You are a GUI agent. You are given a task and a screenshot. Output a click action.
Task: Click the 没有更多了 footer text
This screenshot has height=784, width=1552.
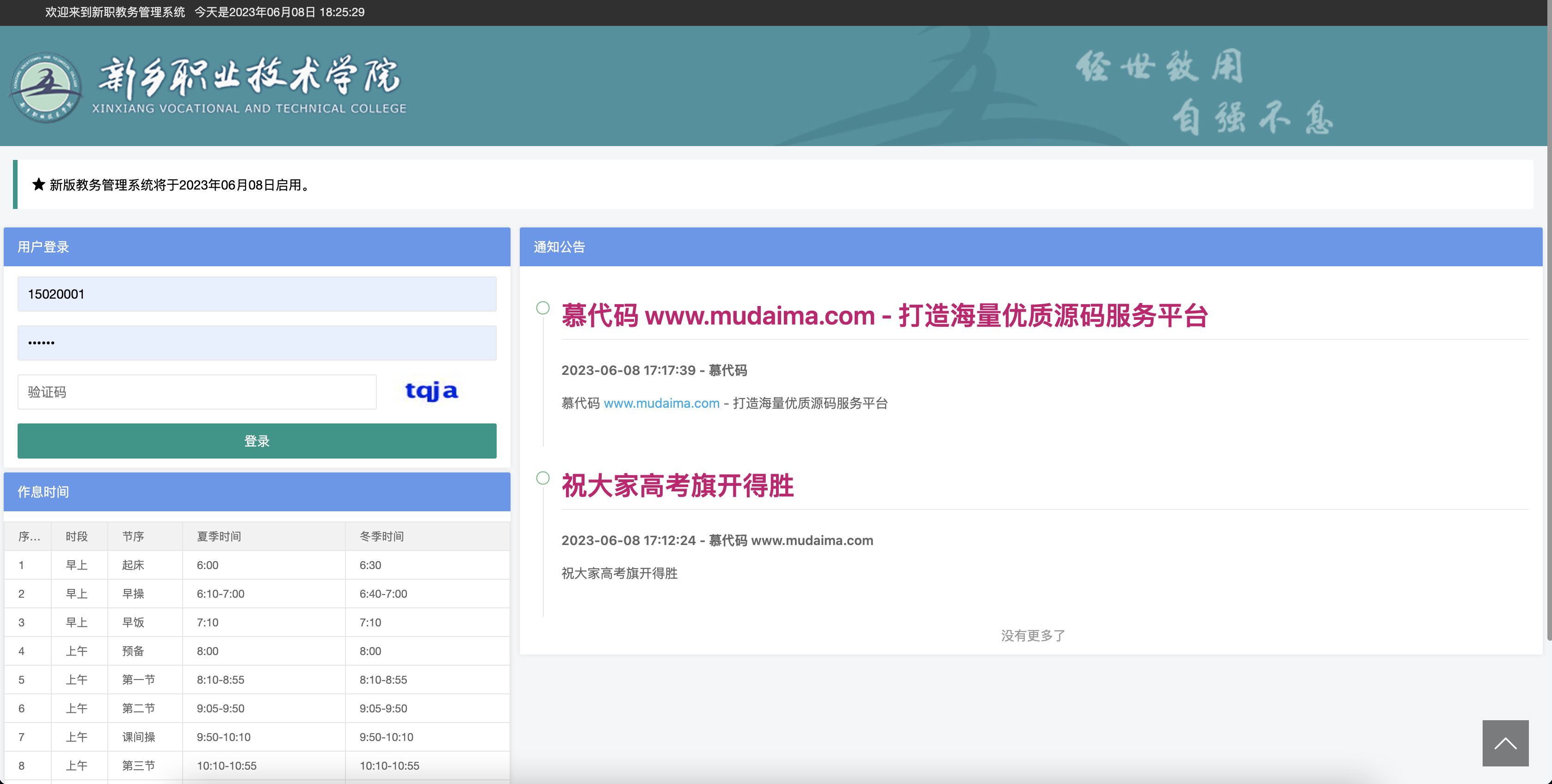1033,635
